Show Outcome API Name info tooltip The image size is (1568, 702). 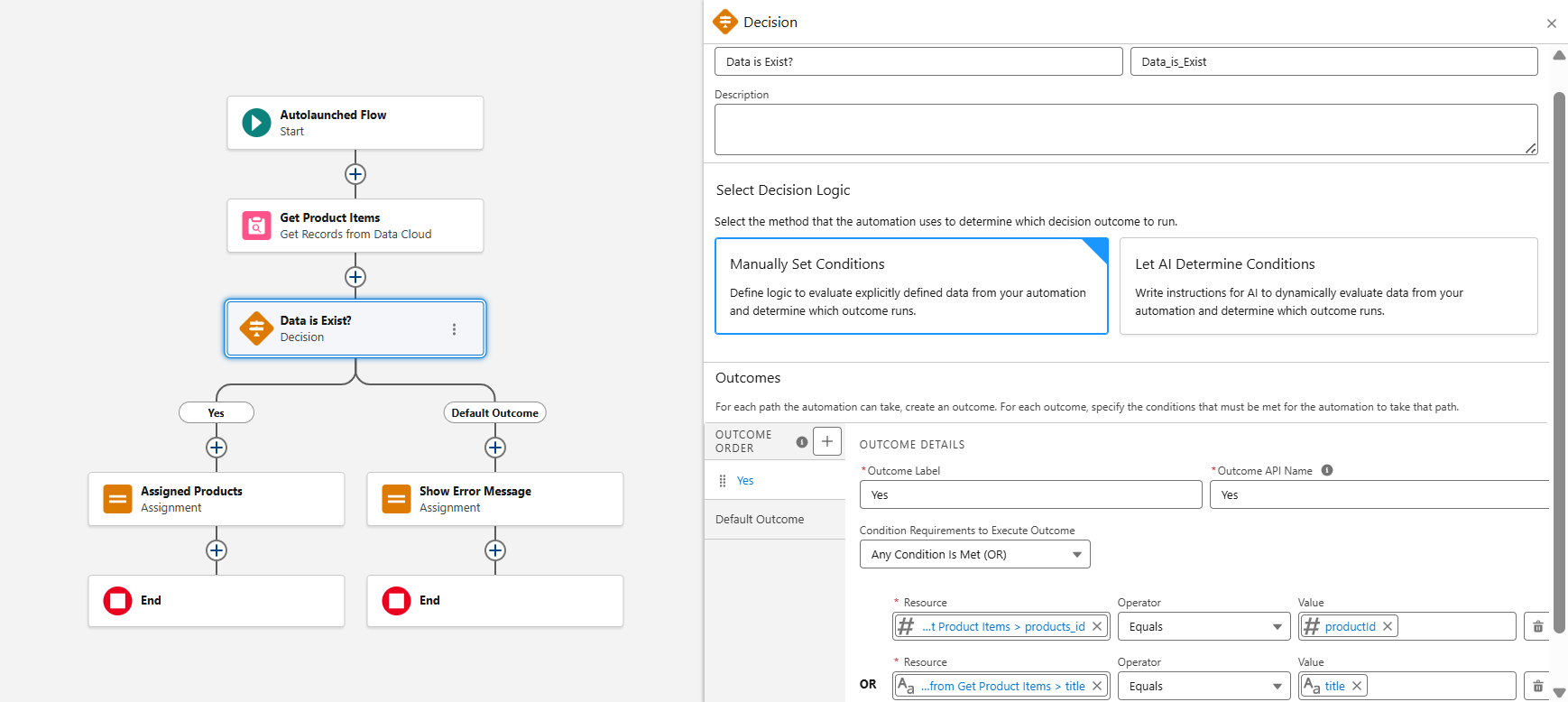(1327, 470)
